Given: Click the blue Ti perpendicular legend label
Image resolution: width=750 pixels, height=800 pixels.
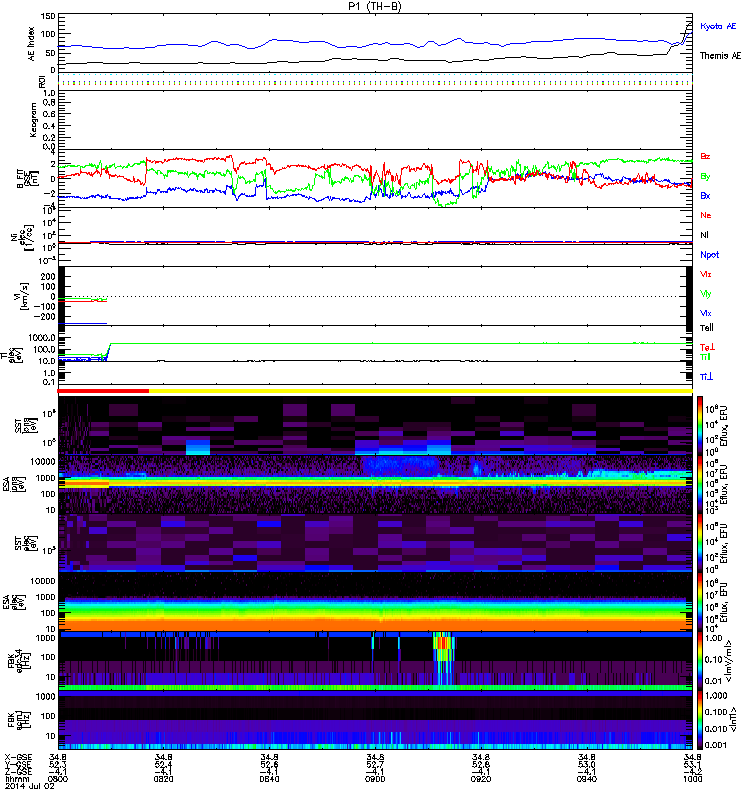Looking at the screenshot, I should click(x=706, y=377).
